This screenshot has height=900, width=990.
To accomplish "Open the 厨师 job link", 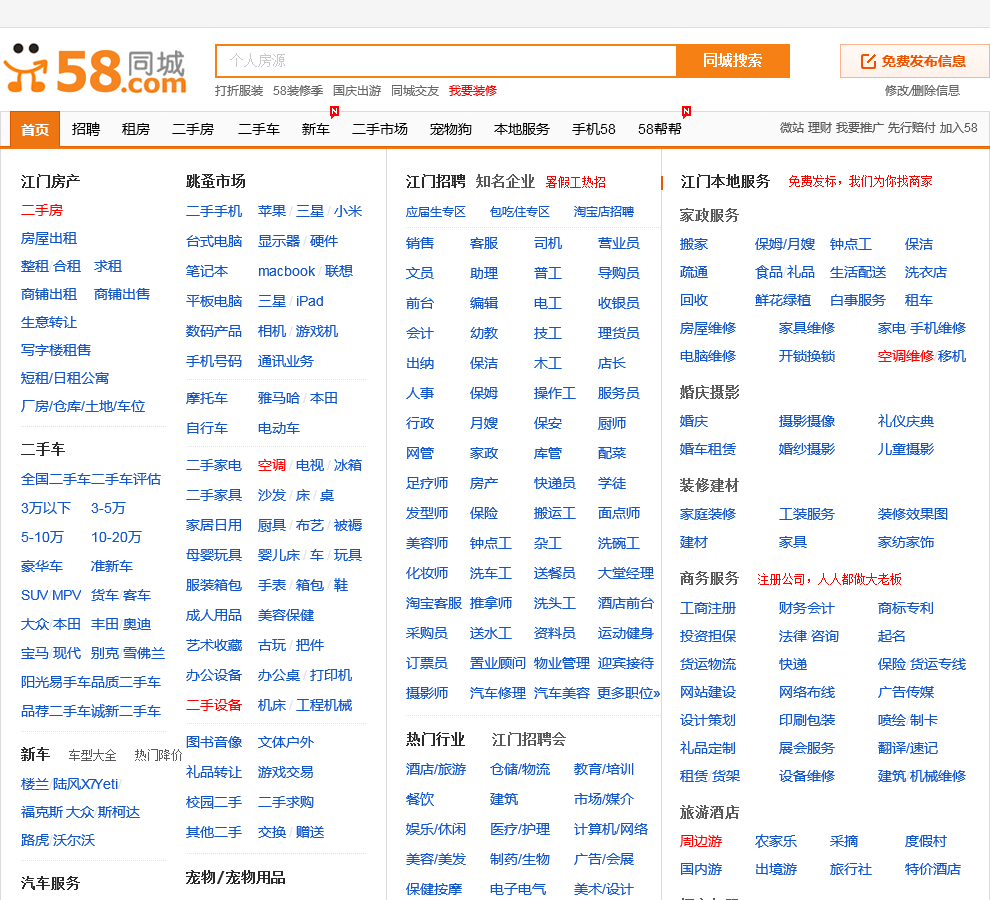I will tap(612, 424).
